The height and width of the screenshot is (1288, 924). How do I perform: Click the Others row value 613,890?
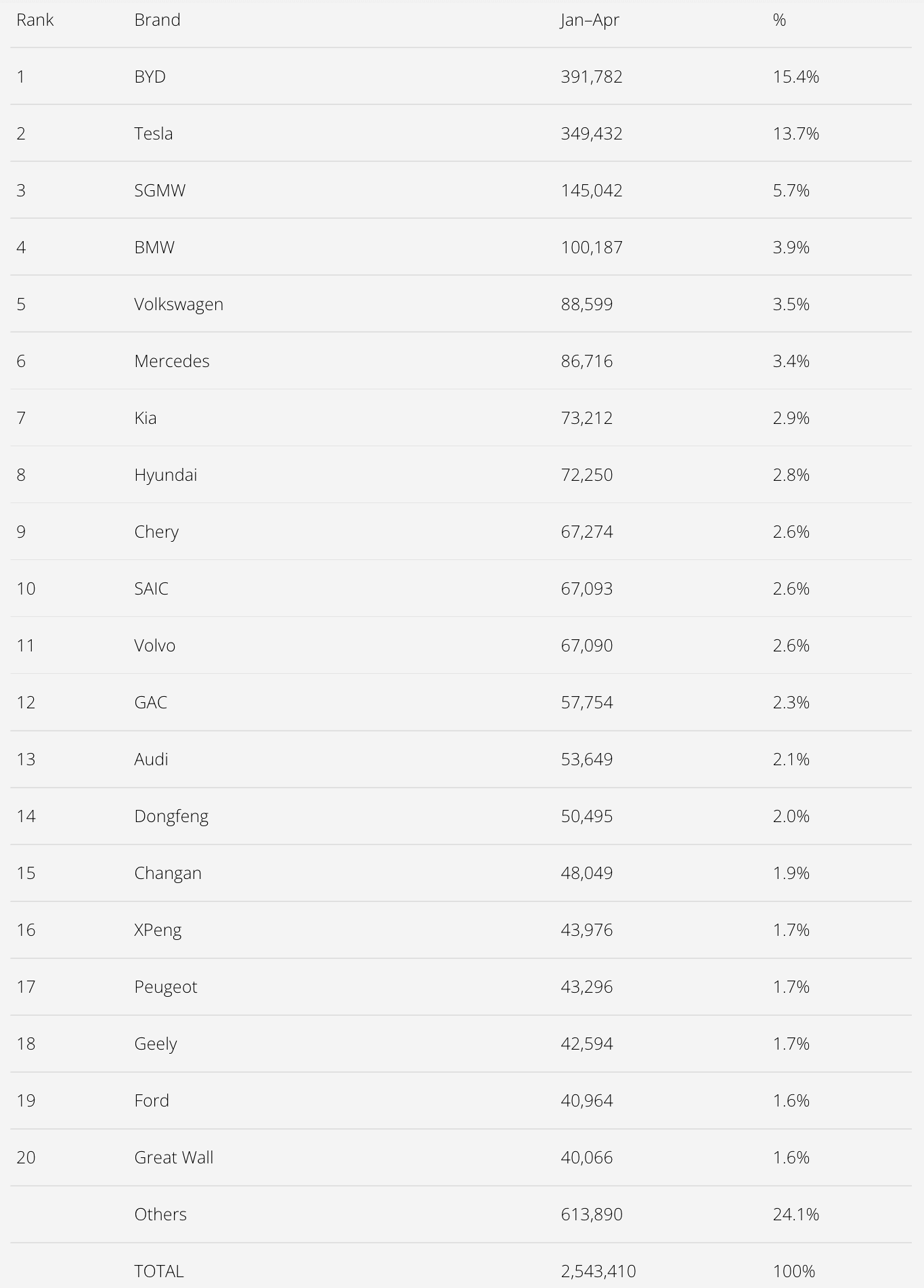591,1214
